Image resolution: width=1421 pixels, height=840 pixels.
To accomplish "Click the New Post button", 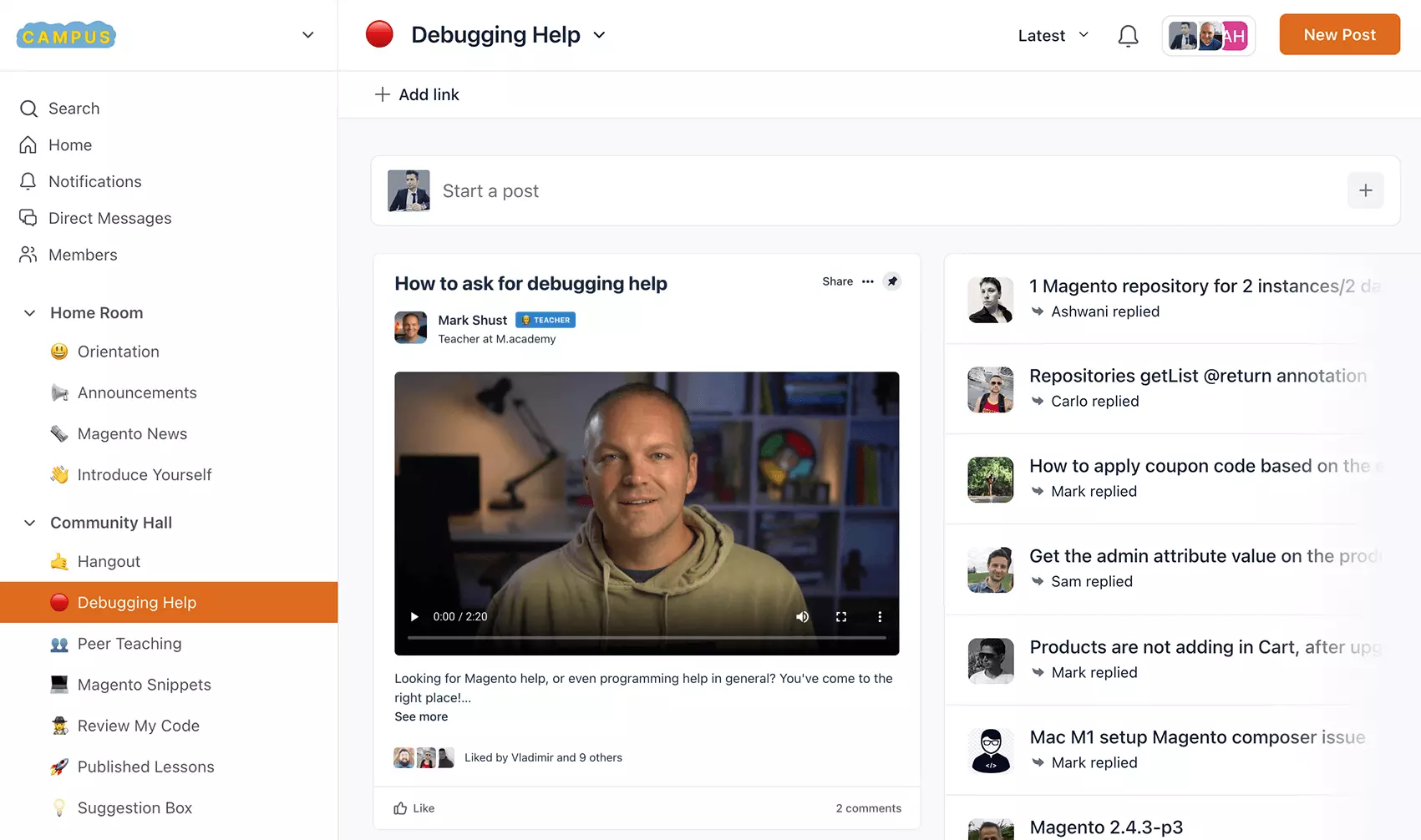I will 1339,34.
